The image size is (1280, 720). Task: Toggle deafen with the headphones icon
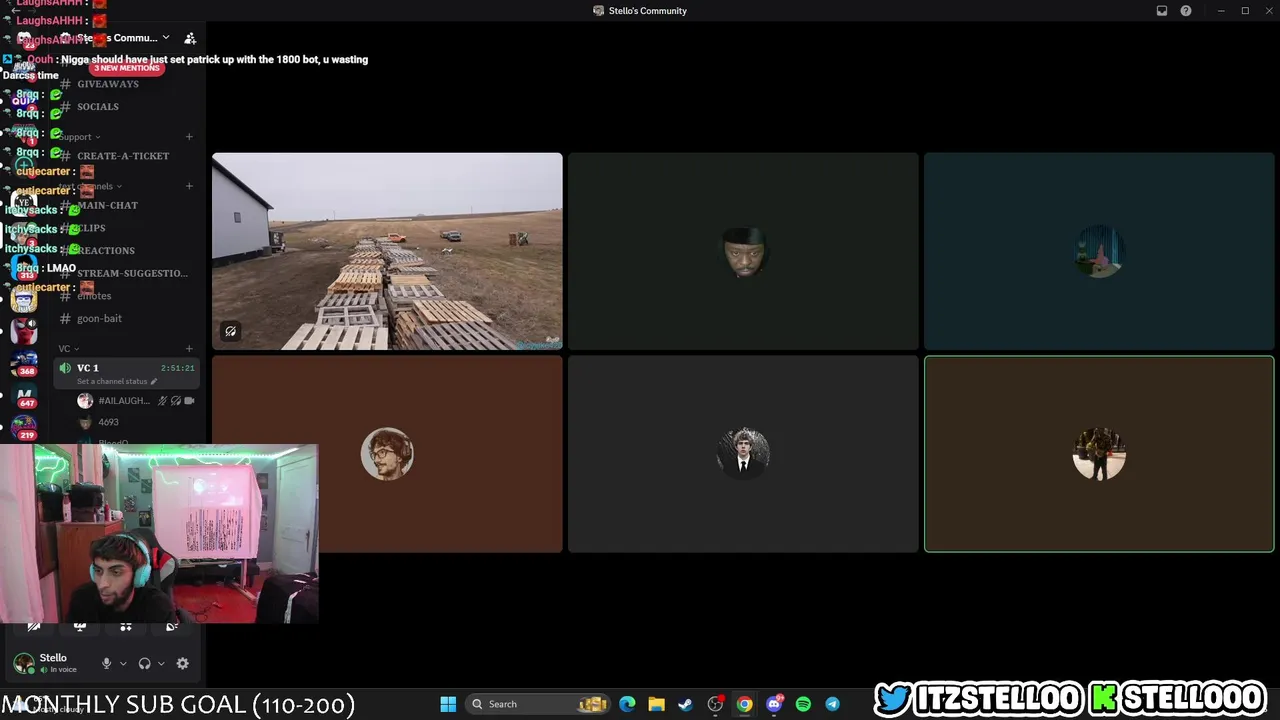[x=144, y=663]
